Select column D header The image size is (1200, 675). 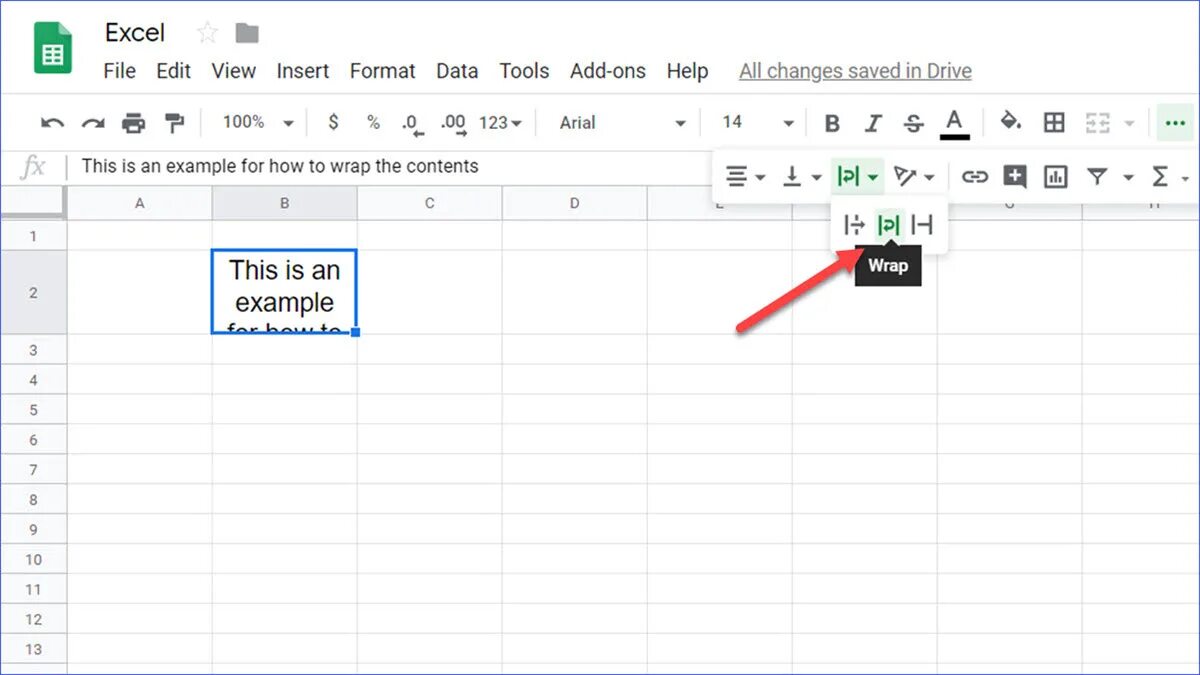(x=575, y=203)
